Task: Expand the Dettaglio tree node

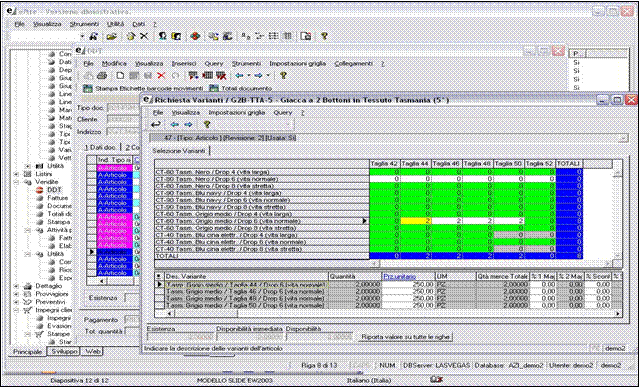Action: (17, 286)
